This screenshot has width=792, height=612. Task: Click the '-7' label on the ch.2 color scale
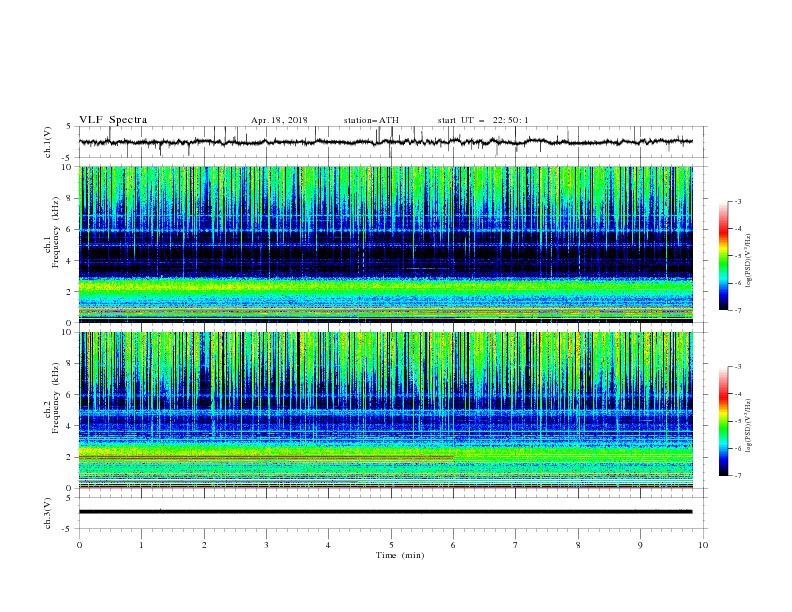[x=738, y=475]
